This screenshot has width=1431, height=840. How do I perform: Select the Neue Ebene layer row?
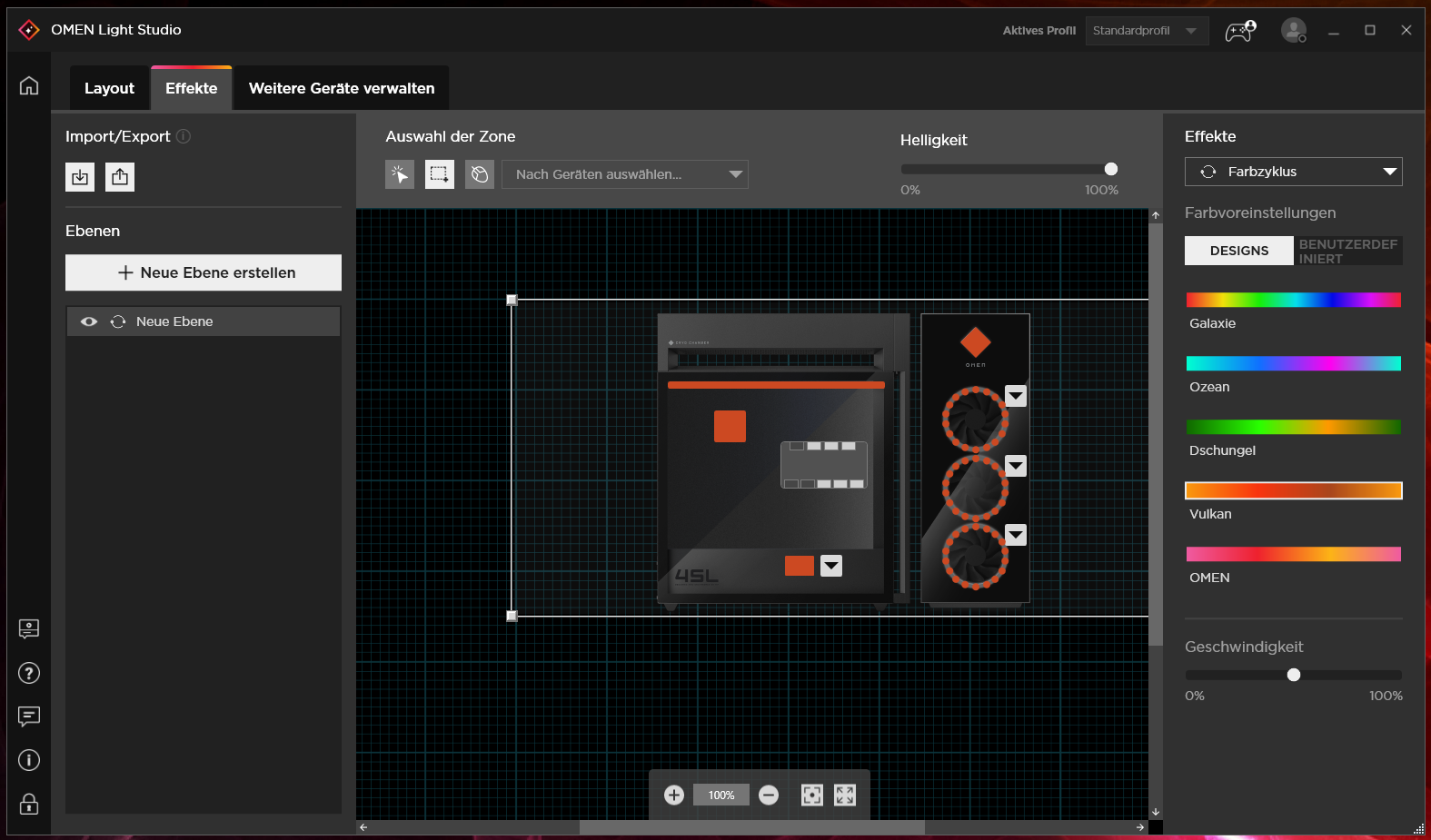[x=204, y=321]
